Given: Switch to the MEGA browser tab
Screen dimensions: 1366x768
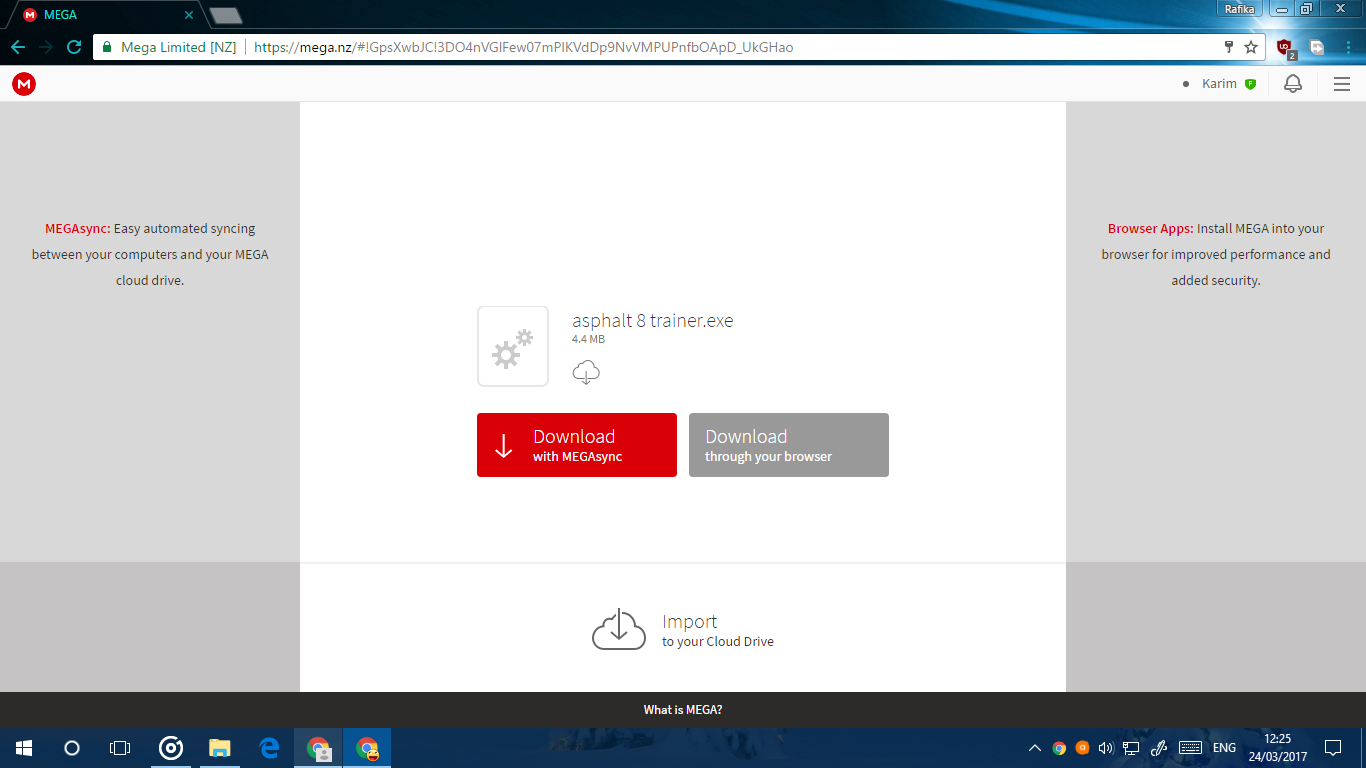Looking at the screenshot, I should [105, 15].
